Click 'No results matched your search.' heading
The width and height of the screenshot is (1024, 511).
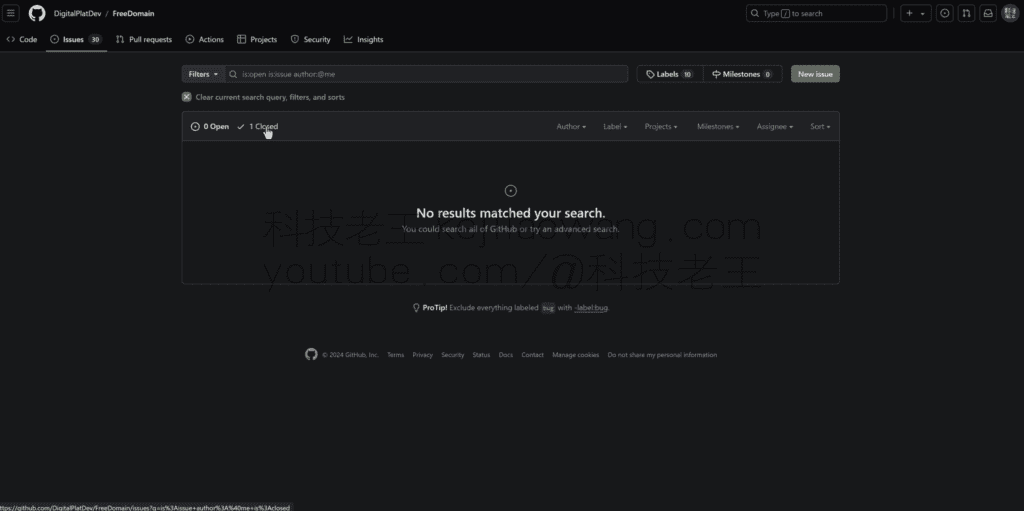pos(511,213)
